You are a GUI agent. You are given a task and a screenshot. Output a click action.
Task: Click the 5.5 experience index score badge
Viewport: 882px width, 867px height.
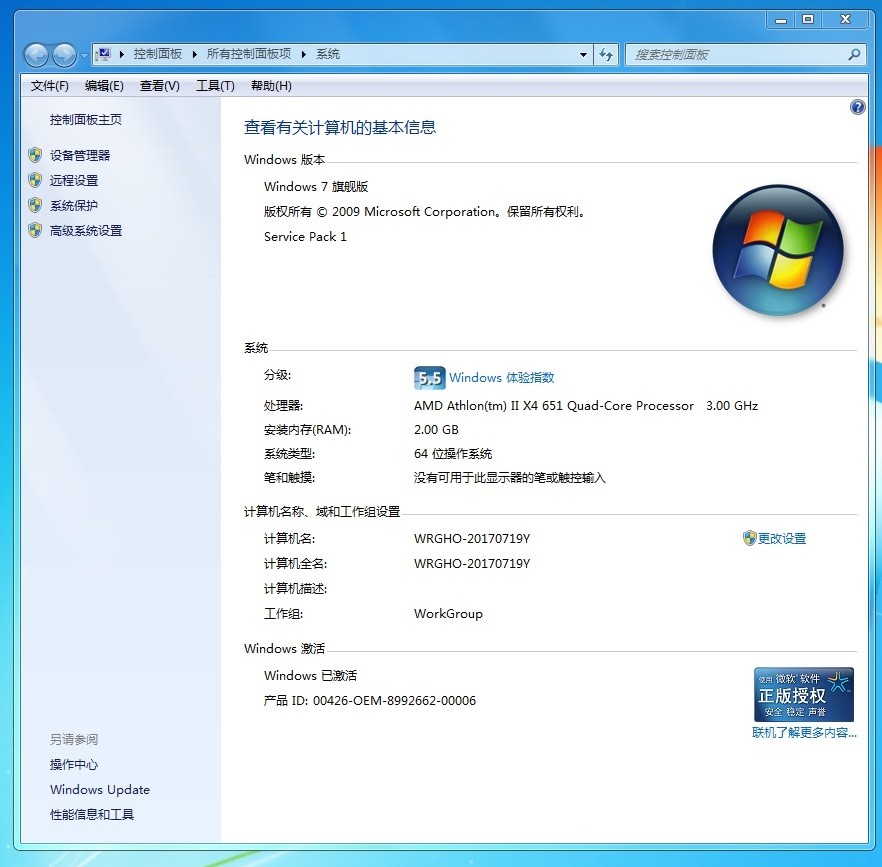click(x=429, y=378)
